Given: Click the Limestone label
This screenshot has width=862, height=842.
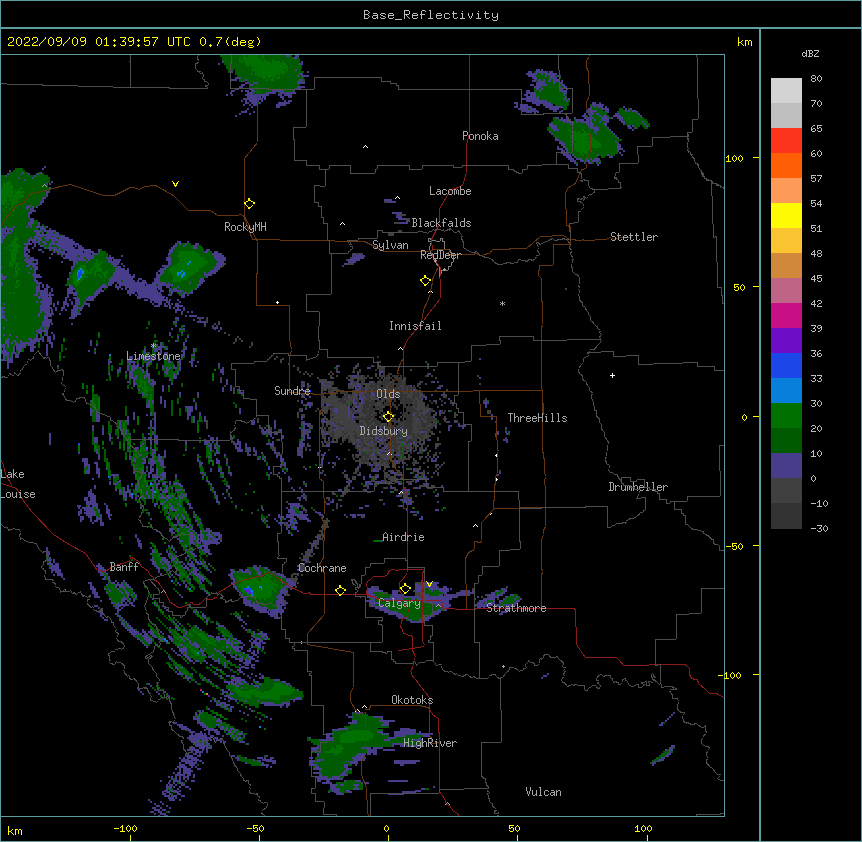Looking at the screenshot, I should [153, 356].
